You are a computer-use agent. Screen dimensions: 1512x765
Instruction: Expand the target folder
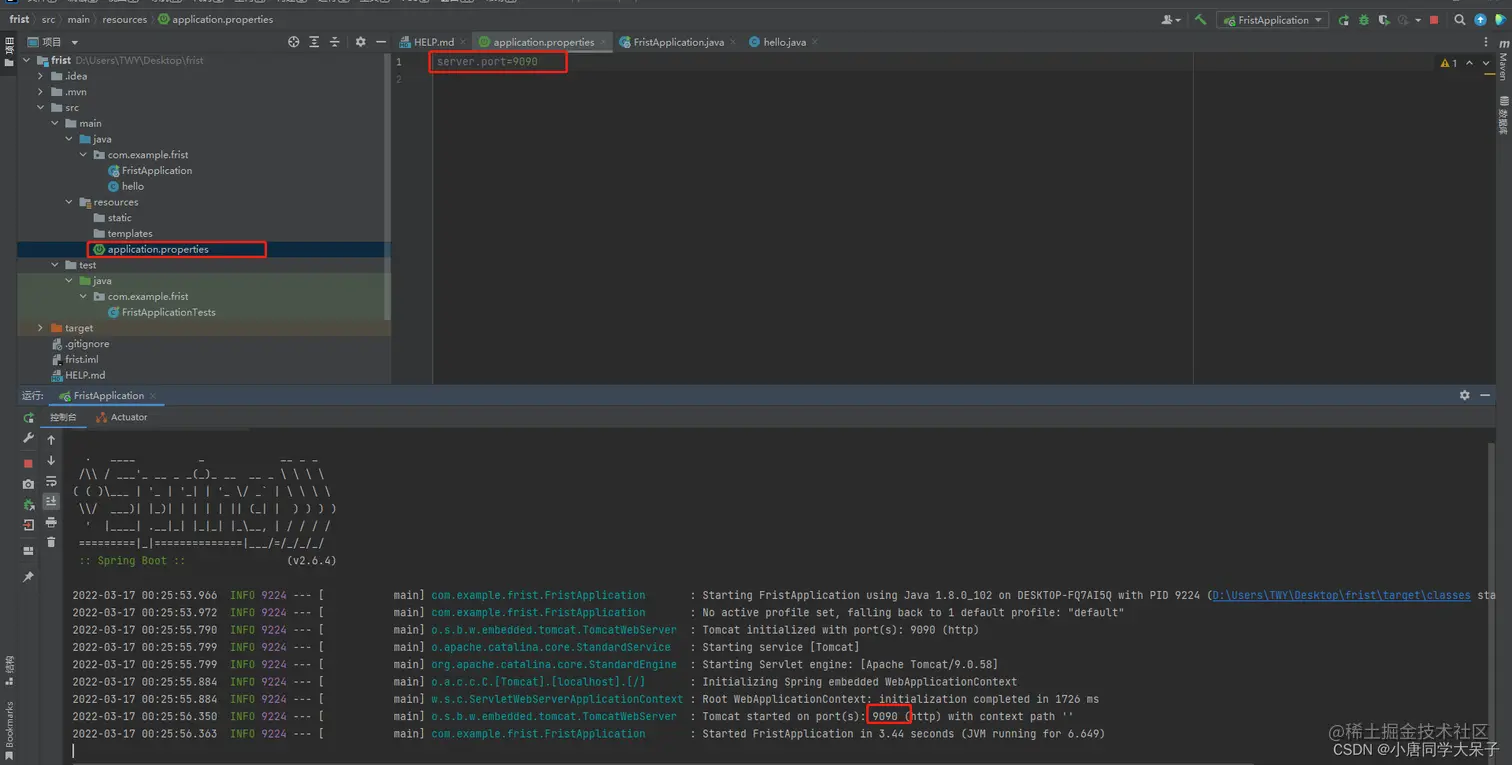tap(41, 328)
